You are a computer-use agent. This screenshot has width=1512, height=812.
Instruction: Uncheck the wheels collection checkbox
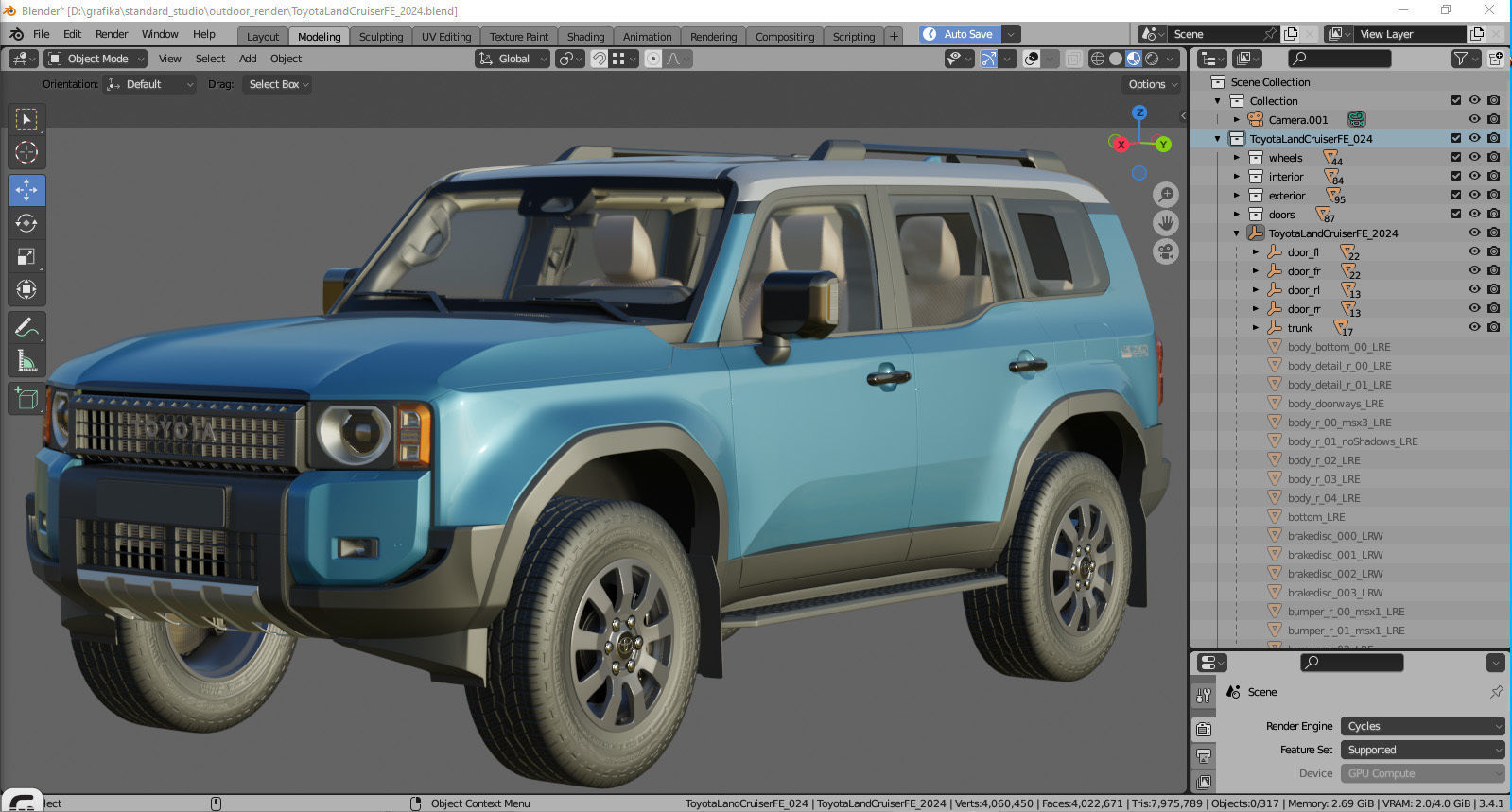pos(1456,157)
